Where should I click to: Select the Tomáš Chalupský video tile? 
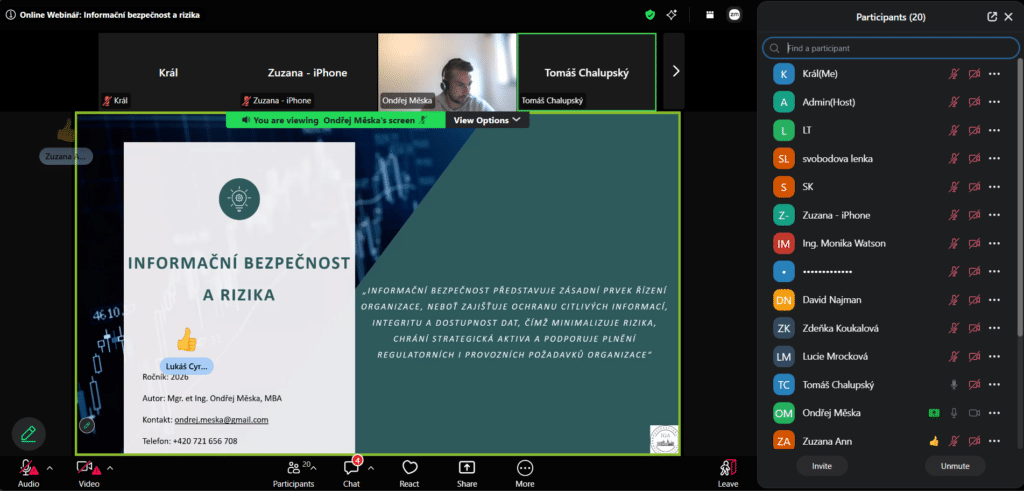click(586, 72)
